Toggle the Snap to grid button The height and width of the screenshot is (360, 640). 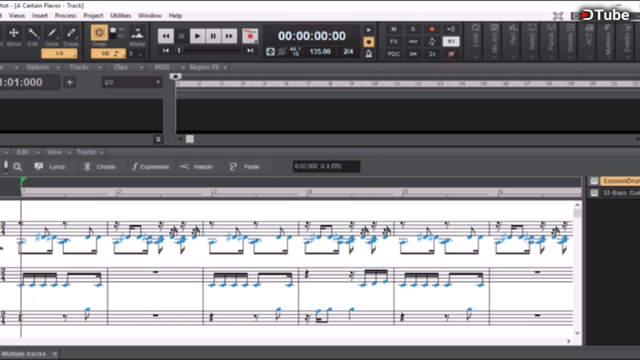(99, 33)
